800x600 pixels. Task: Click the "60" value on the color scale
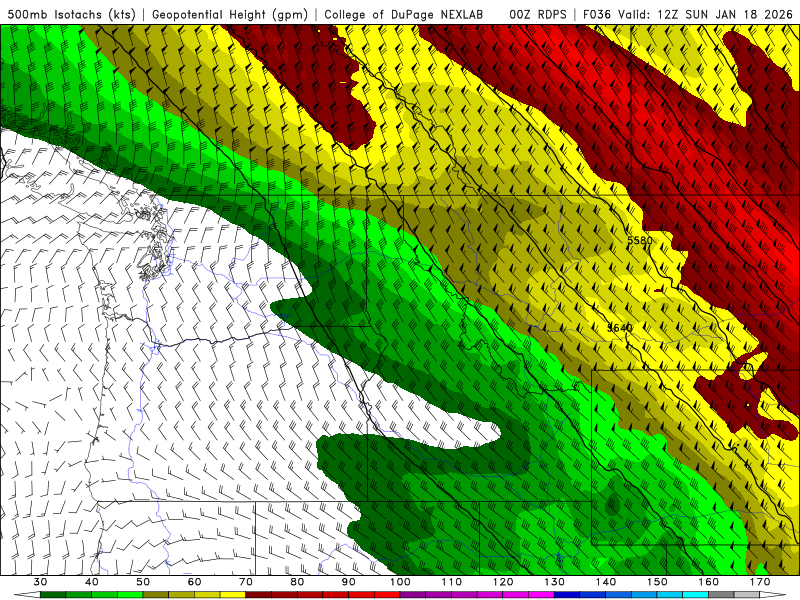194,582
